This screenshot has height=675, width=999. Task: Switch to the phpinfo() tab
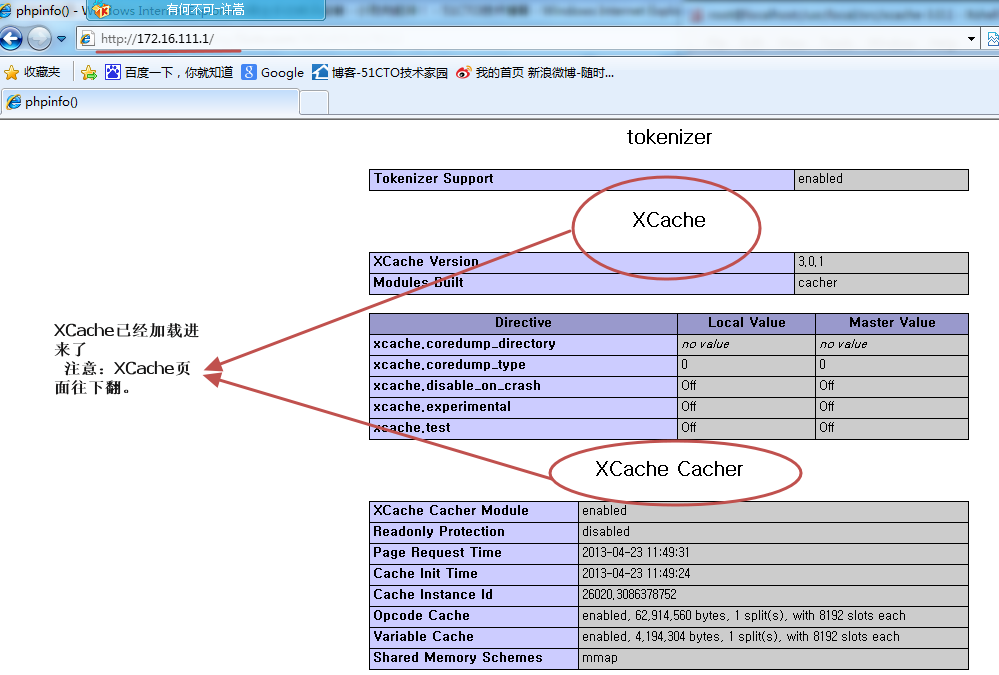pos(150,102)
